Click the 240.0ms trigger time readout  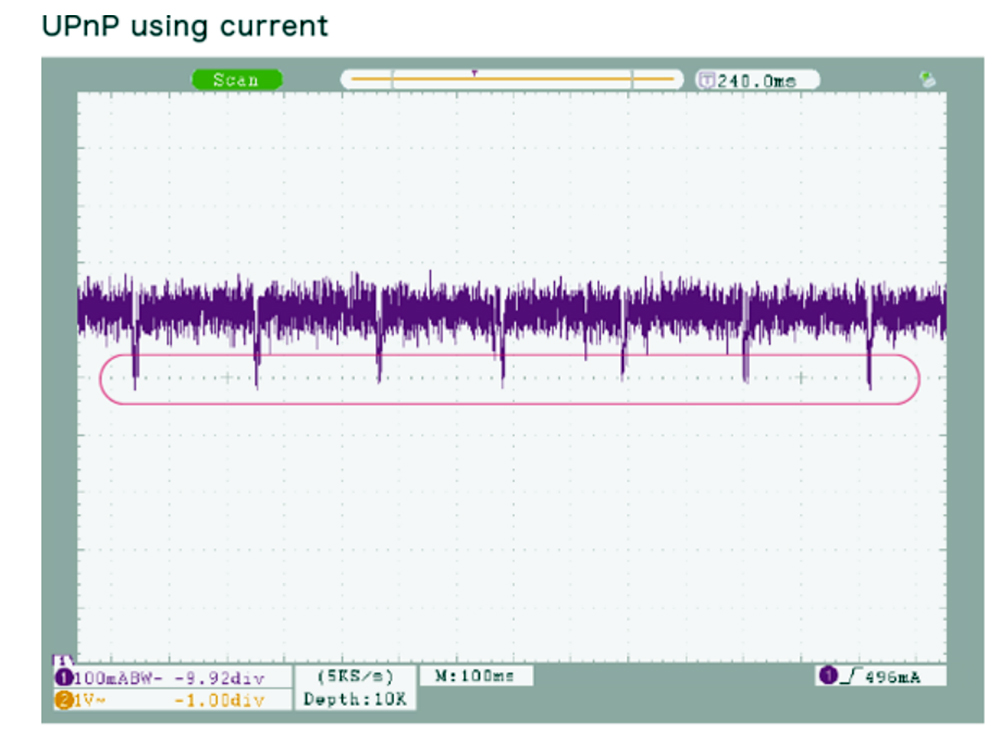[x=763, y=80]
